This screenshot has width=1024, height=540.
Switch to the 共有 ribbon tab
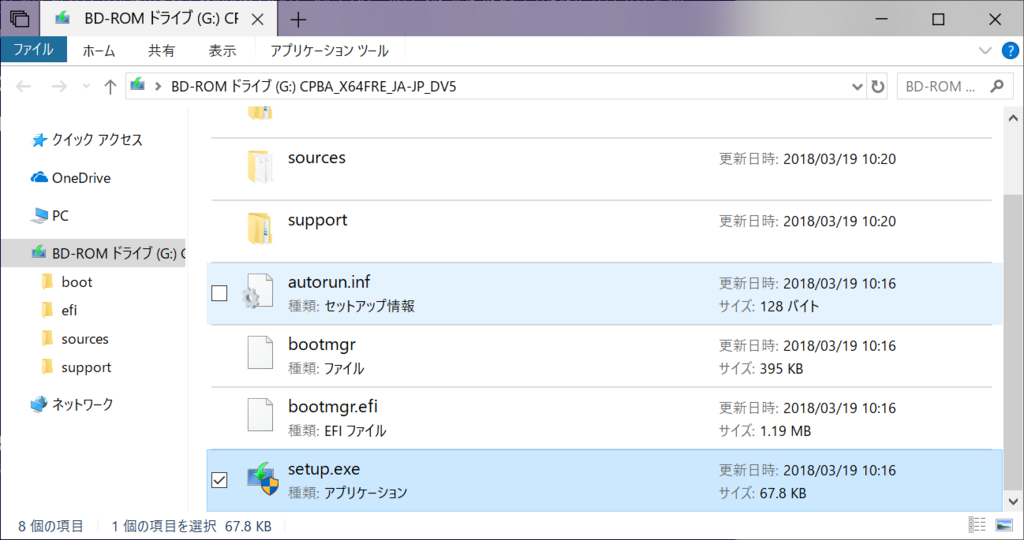(x=161, y=51)
